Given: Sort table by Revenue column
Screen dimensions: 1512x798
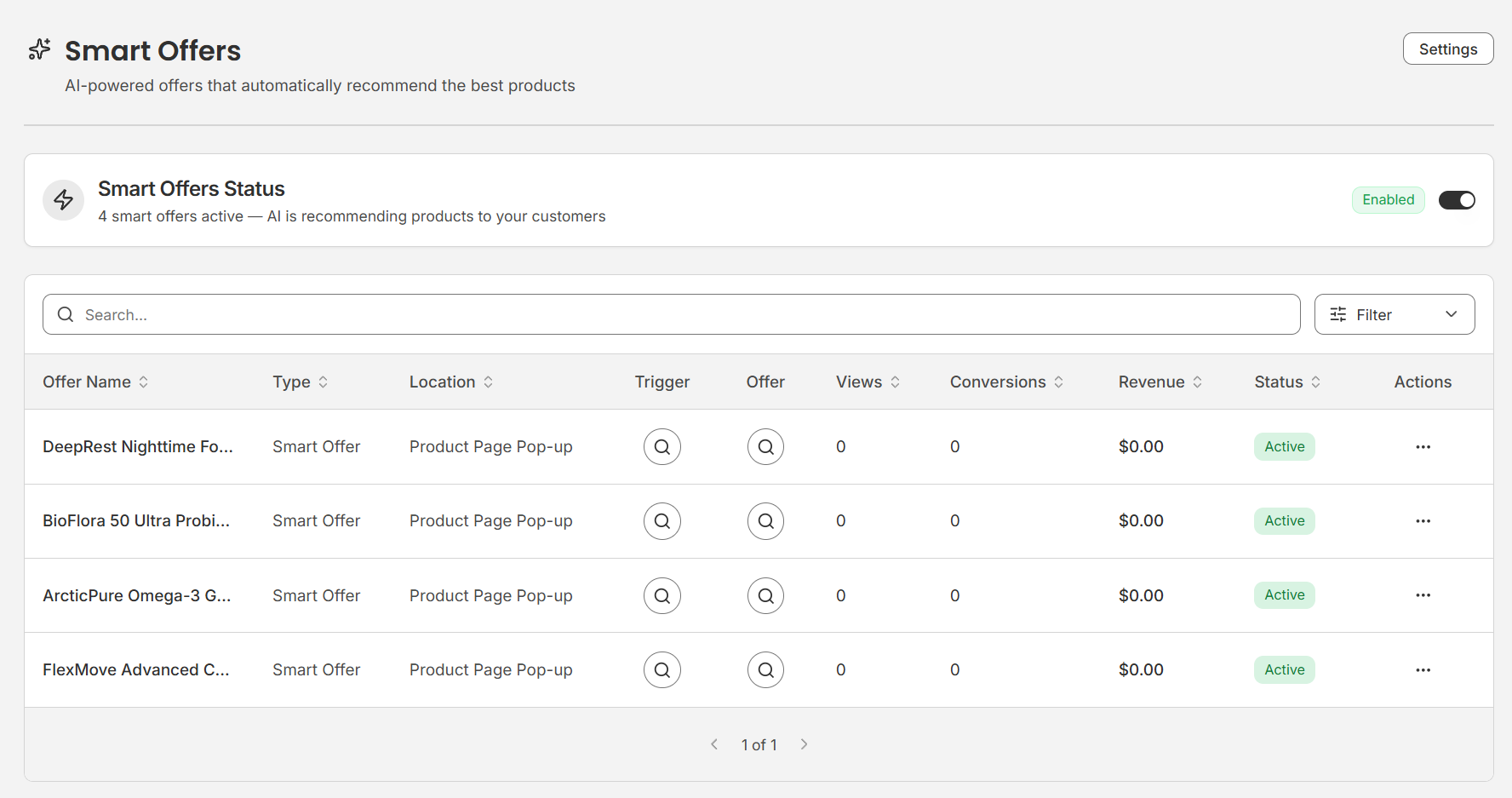Looking at the screenshot, I should pos(1160,382).
